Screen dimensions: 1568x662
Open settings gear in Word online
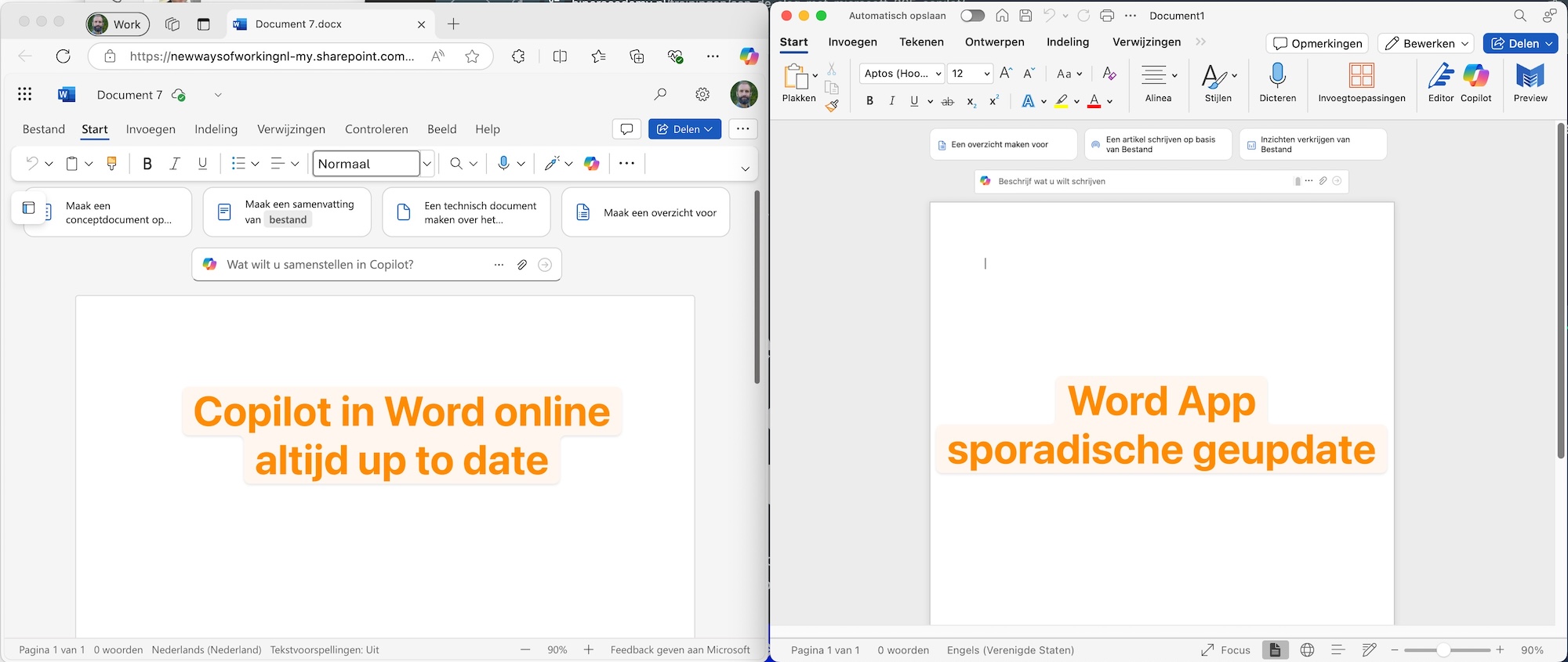(x=702, y=95)
